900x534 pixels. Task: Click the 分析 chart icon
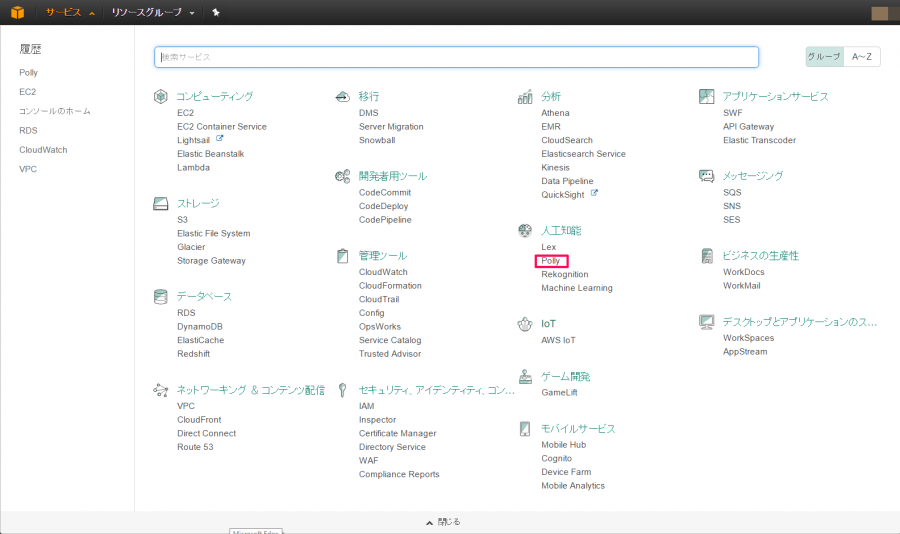pyautogui.click(x=525, y=96)
